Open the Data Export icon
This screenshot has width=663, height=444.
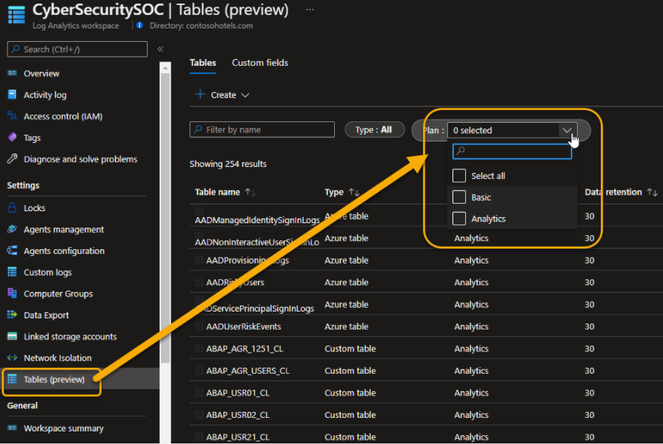tap(12, 315)
